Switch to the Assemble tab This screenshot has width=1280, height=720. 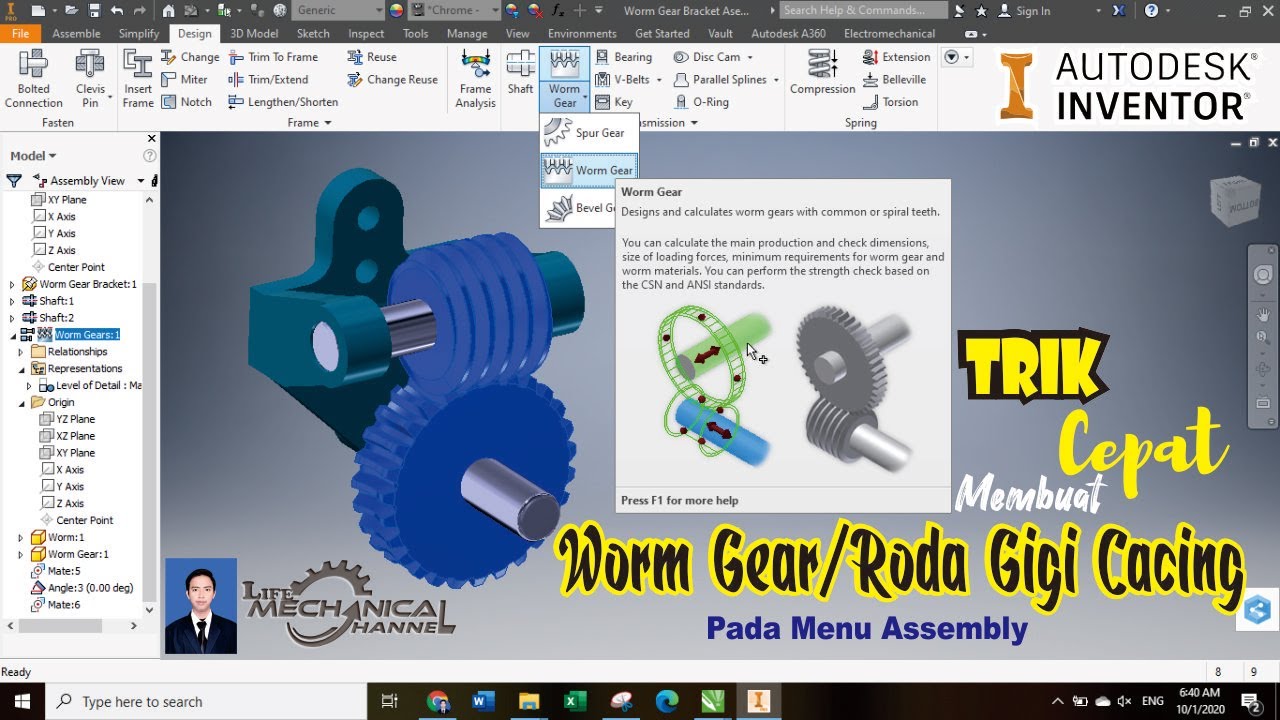(76, 33)
